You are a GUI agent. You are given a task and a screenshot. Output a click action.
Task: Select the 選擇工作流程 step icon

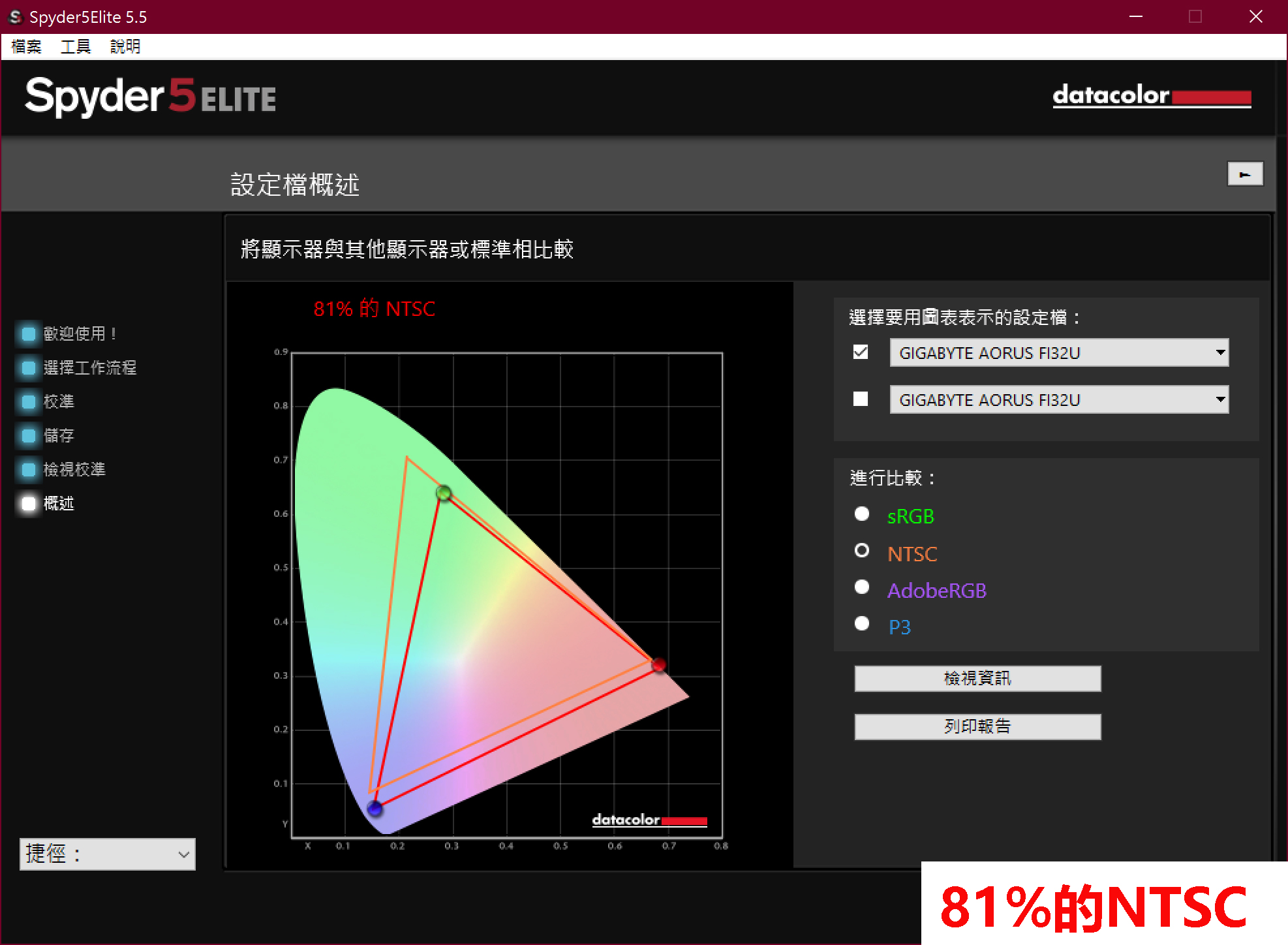pos(27,367)
